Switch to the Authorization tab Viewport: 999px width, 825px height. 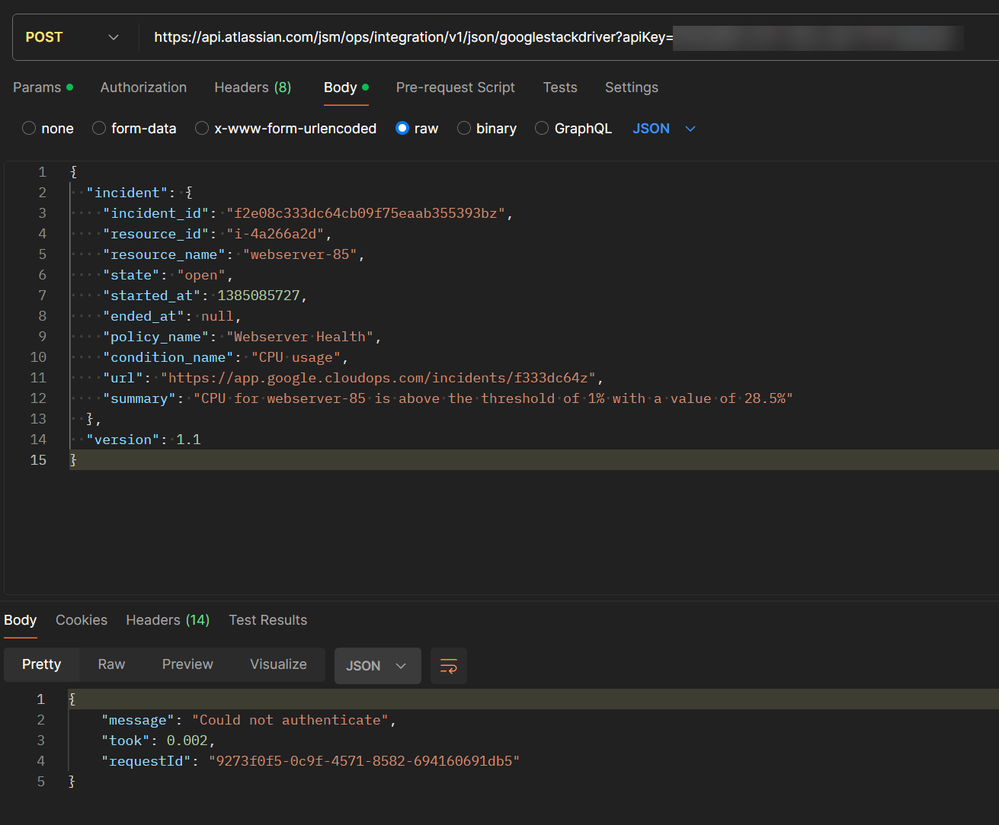(143, 87)
